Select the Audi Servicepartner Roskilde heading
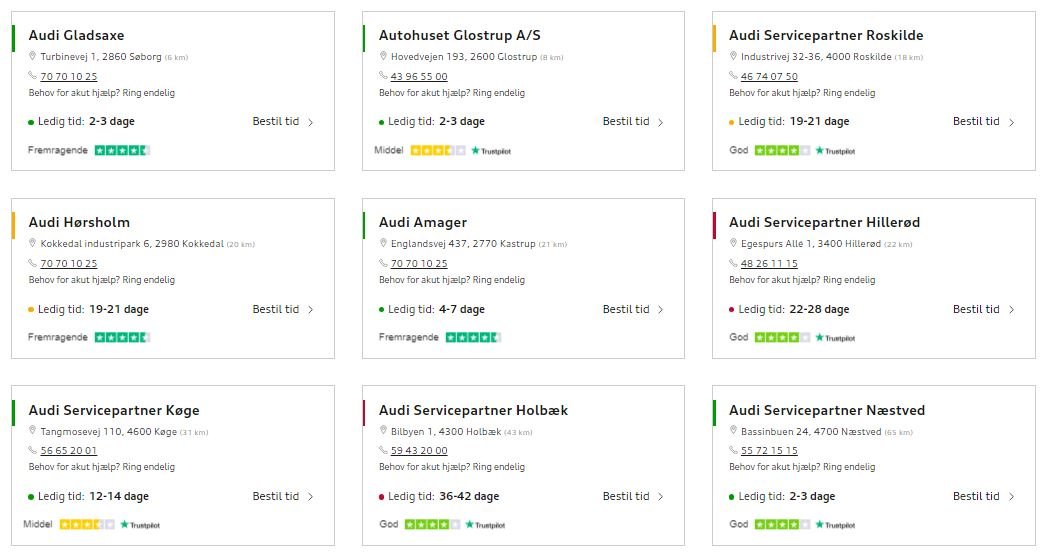Viewport: 1043px width, 553px height. point(826,35)
